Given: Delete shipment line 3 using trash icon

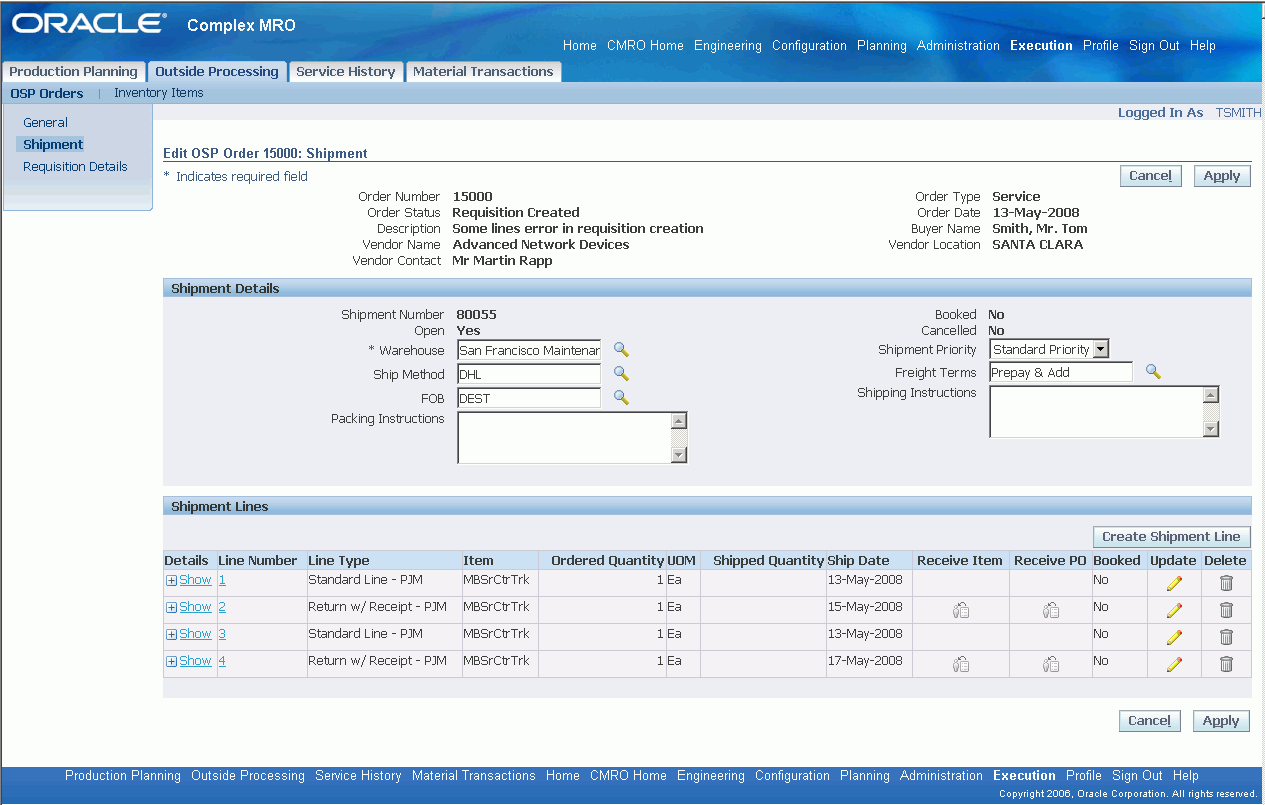Looking at the screenshot, I should coord(1226,637).
